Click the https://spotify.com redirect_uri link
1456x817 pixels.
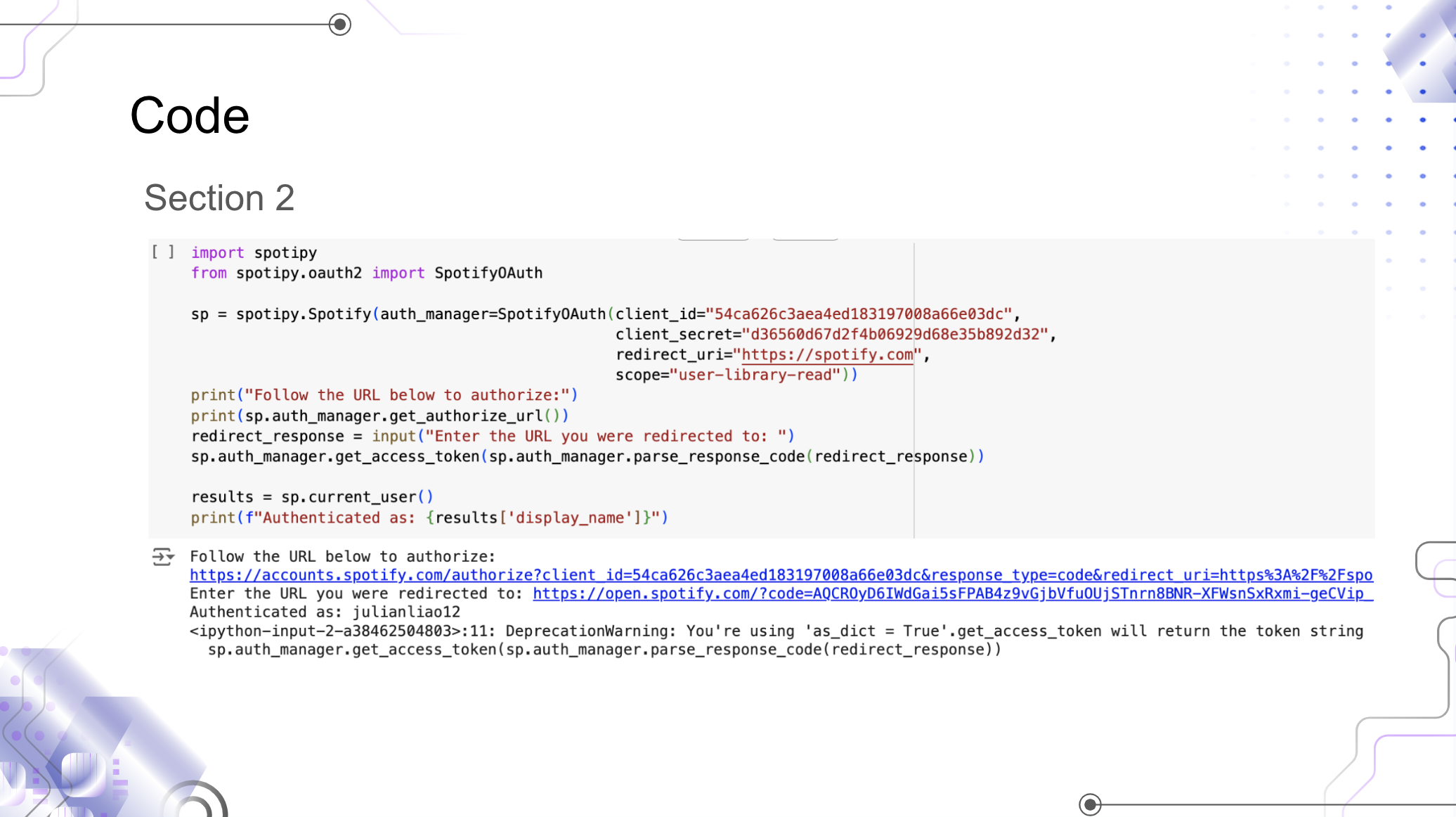pos(827,355)
